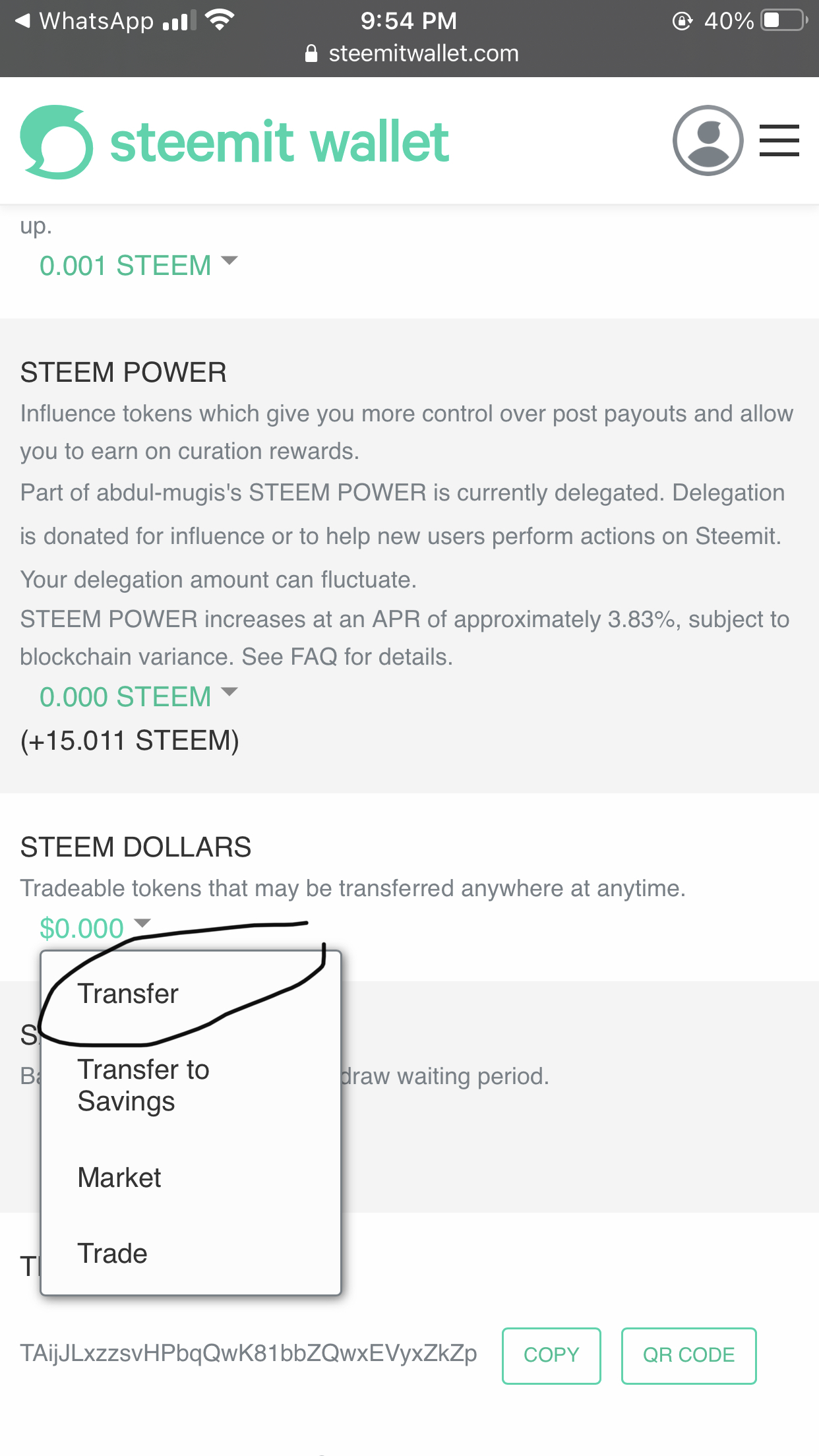Image resolution: width=819 pixels, height=1456 pixels.
Task: Tap the lock icon beside steemitwallet.com
Action: [311, 53]
